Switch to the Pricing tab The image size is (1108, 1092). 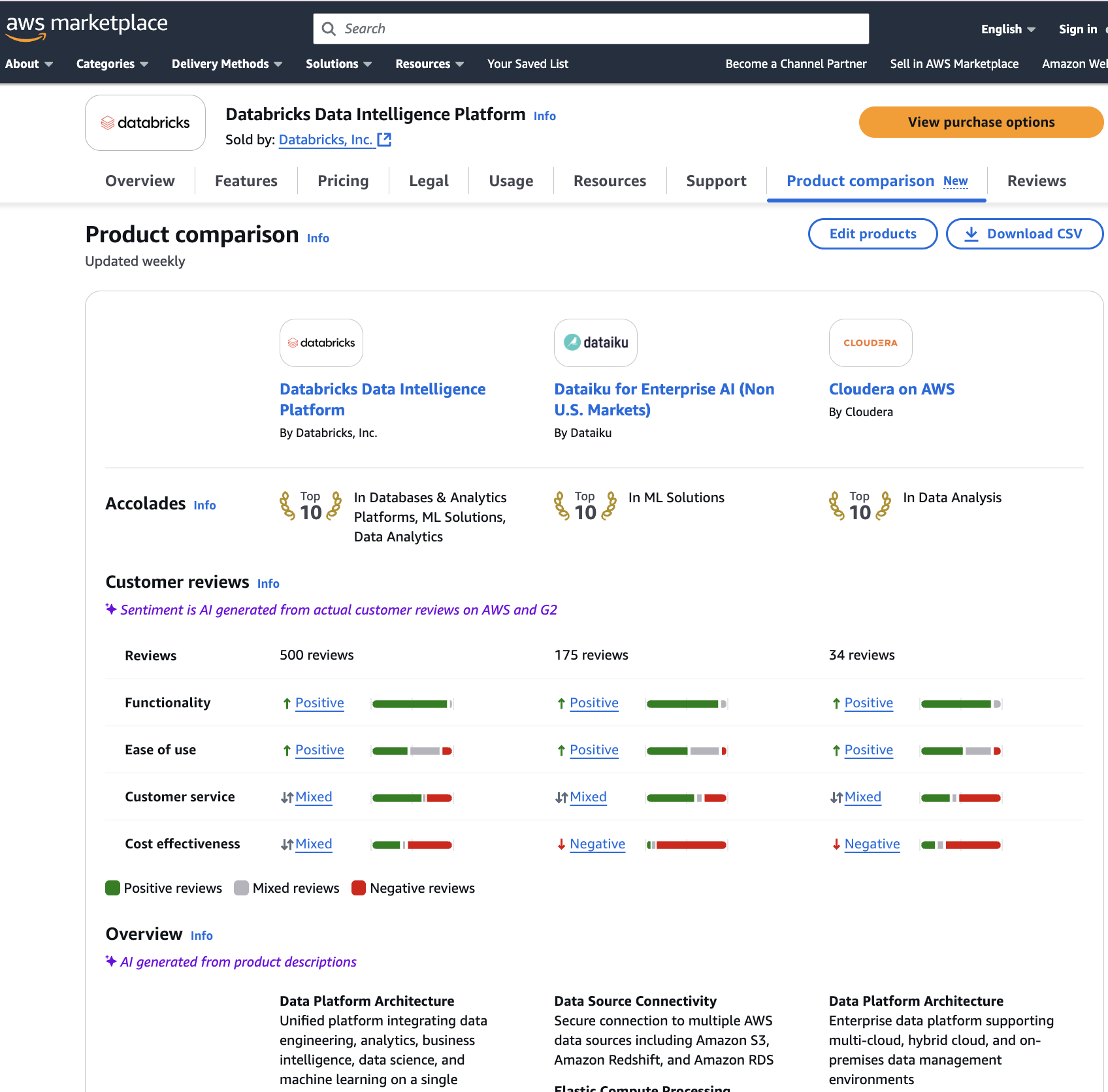tap(343, 181)
